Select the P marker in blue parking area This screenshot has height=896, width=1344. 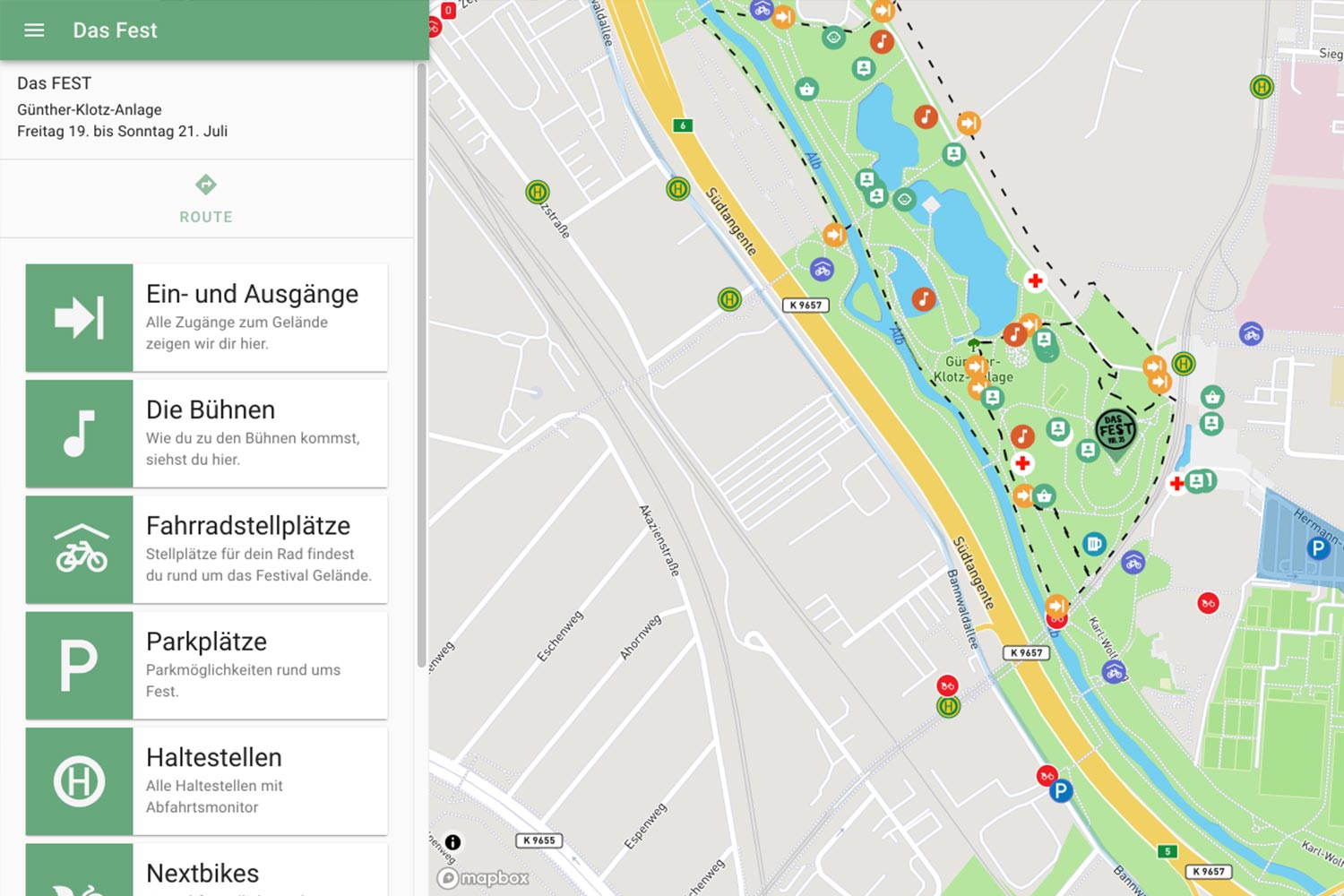(x=1317, y=547)
